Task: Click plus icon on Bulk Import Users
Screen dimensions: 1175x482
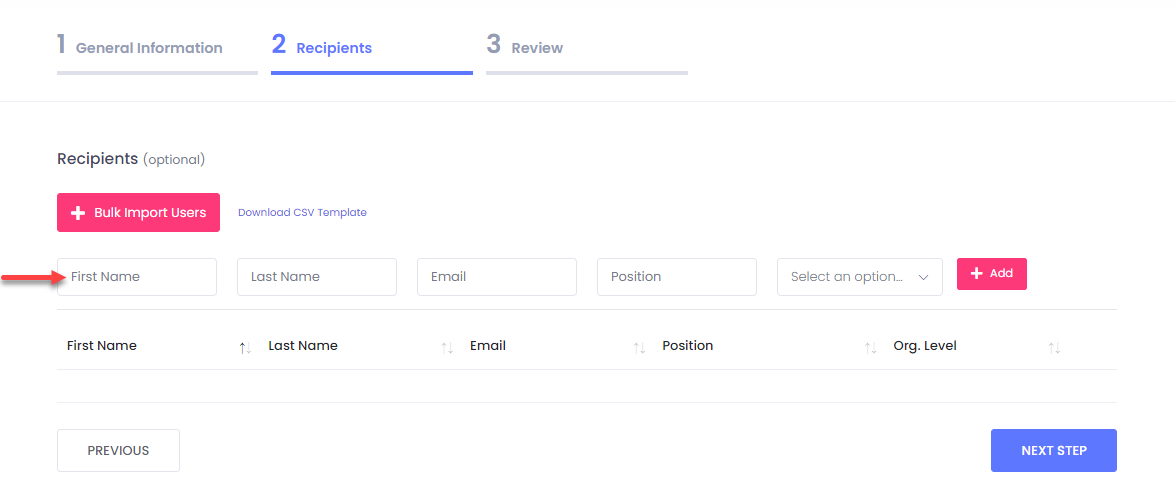Action: pos(78,213)
